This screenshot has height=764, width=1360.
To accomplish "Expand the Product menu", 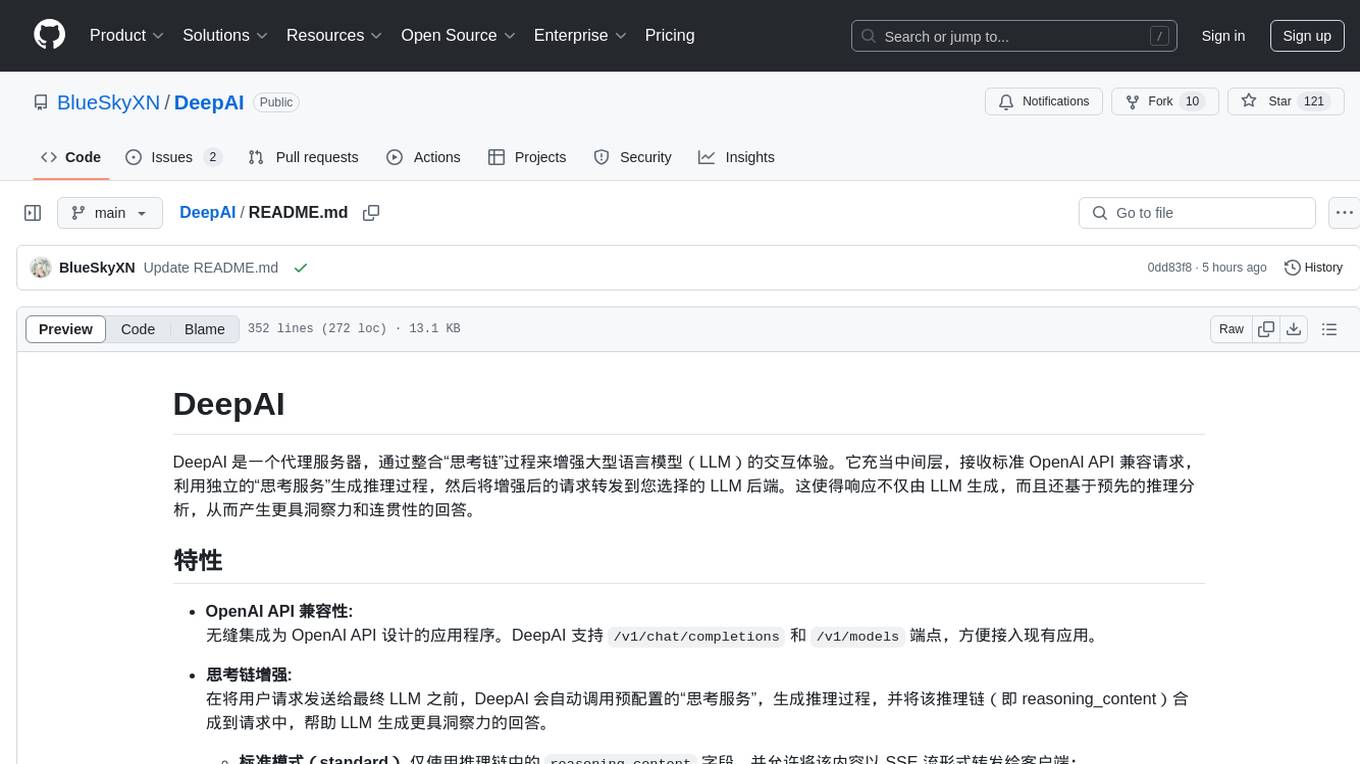I will pyautogui.click(x=127, y=35).
